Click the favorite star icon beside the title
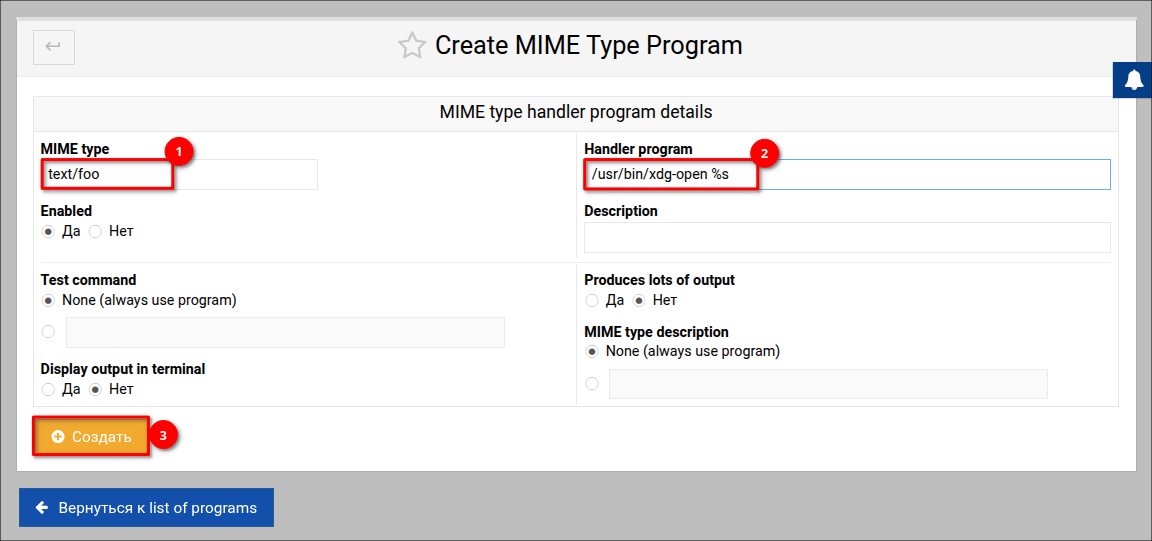Image resolution: width=1152 pixels, height=541 pixels. pos(411,46)
